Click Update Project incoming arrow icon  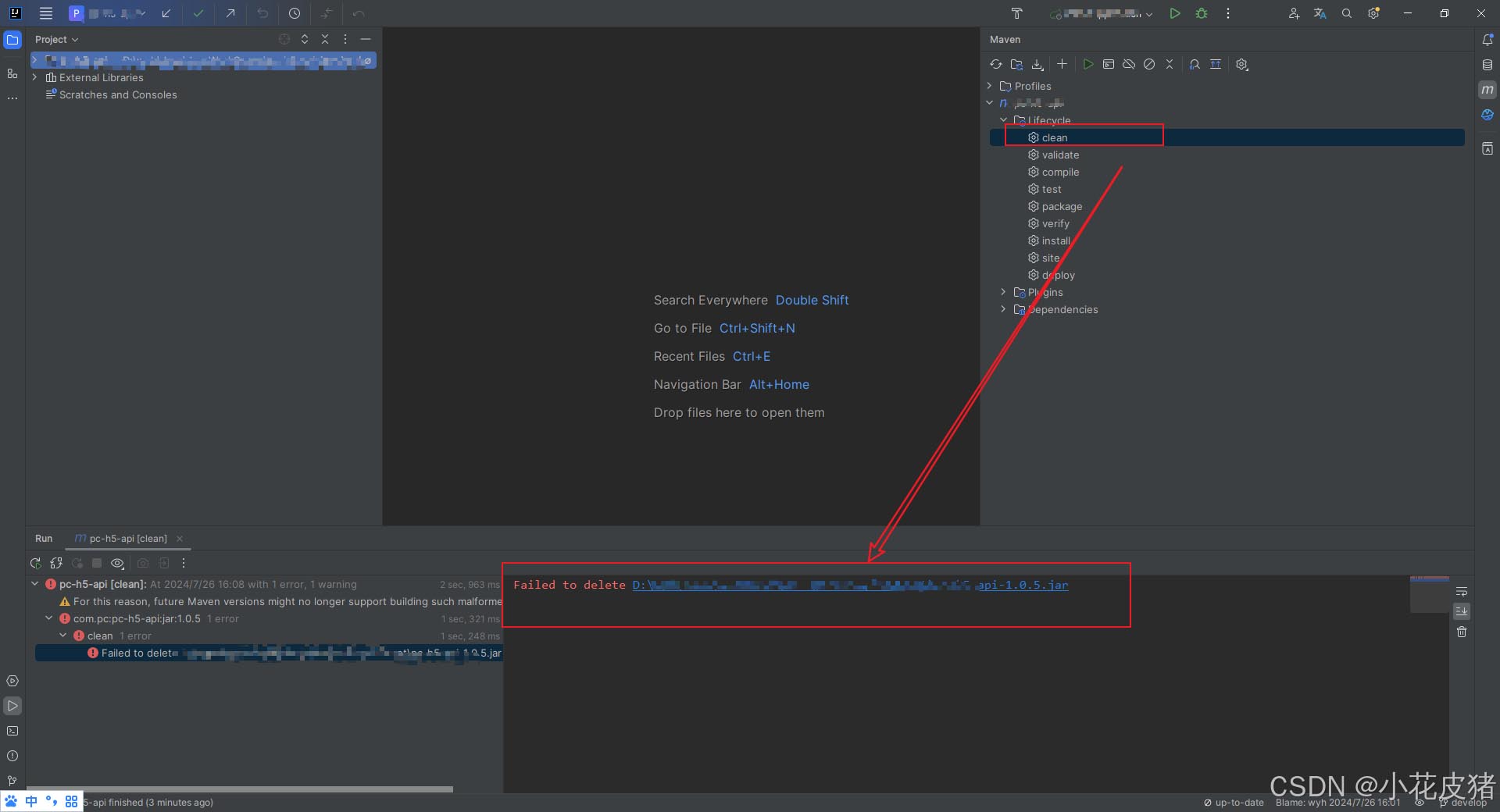(x=166, y=13)
